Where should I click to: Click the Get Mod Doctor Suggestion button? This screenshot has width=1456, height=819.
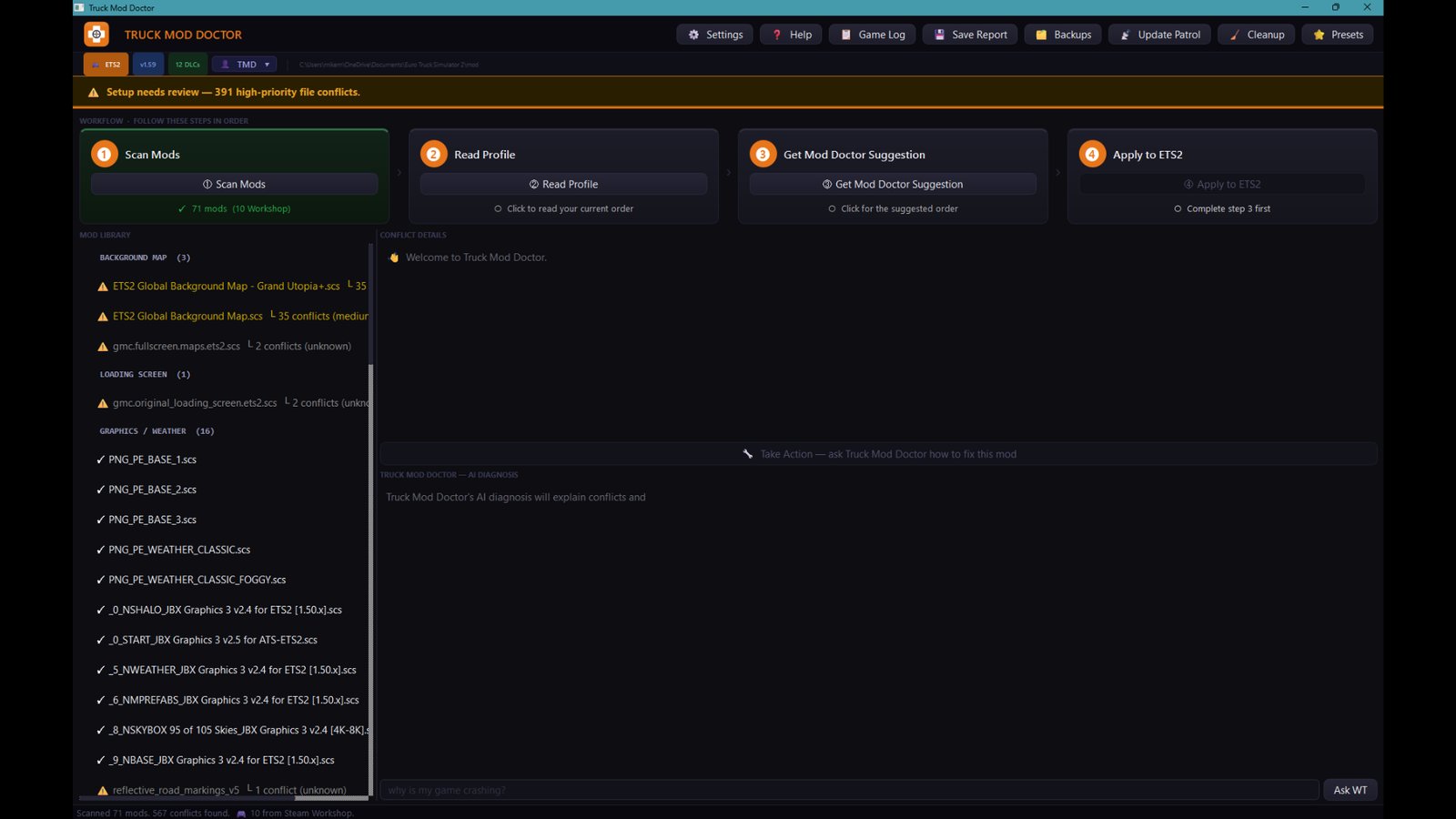893,184
